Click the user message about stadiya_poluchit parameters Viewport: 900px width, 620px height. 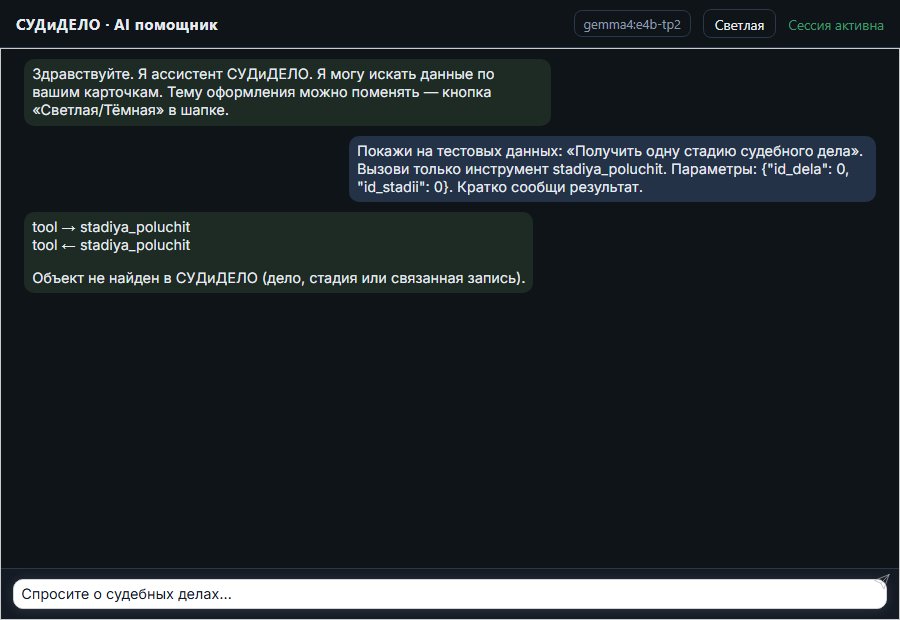click(x=612, y=169)
